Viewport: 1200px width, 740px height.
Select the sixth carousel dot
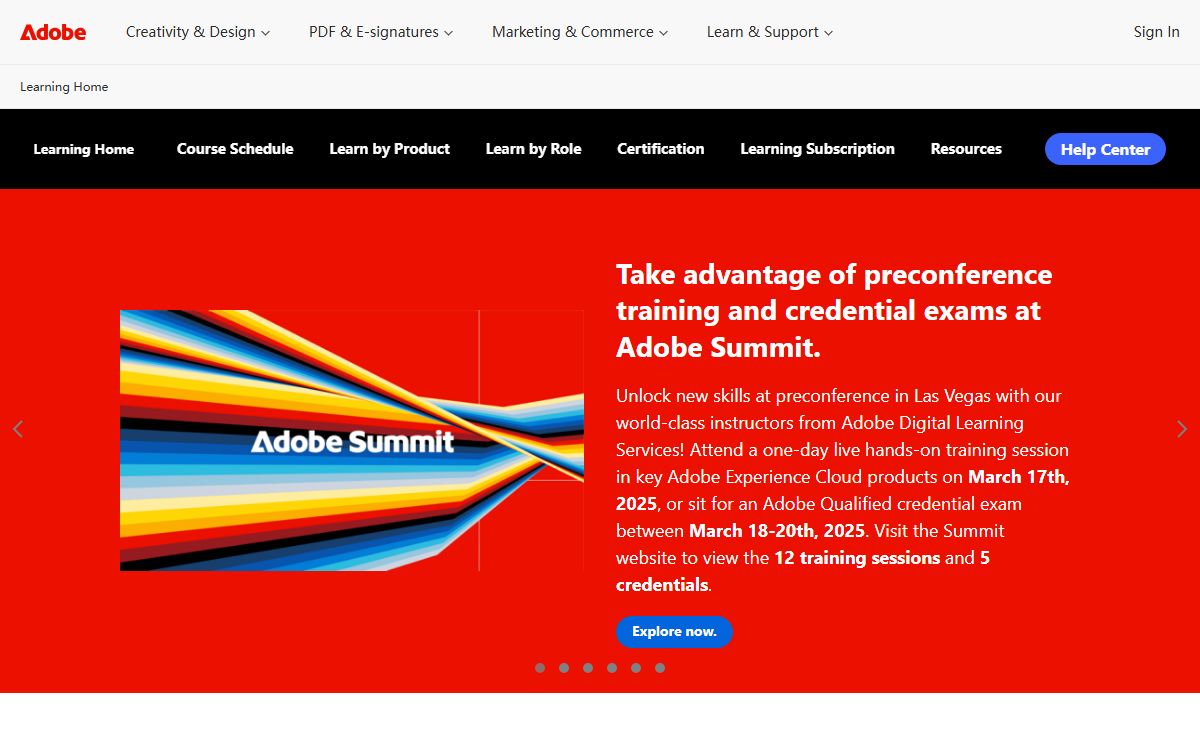[x=660, y=668]
